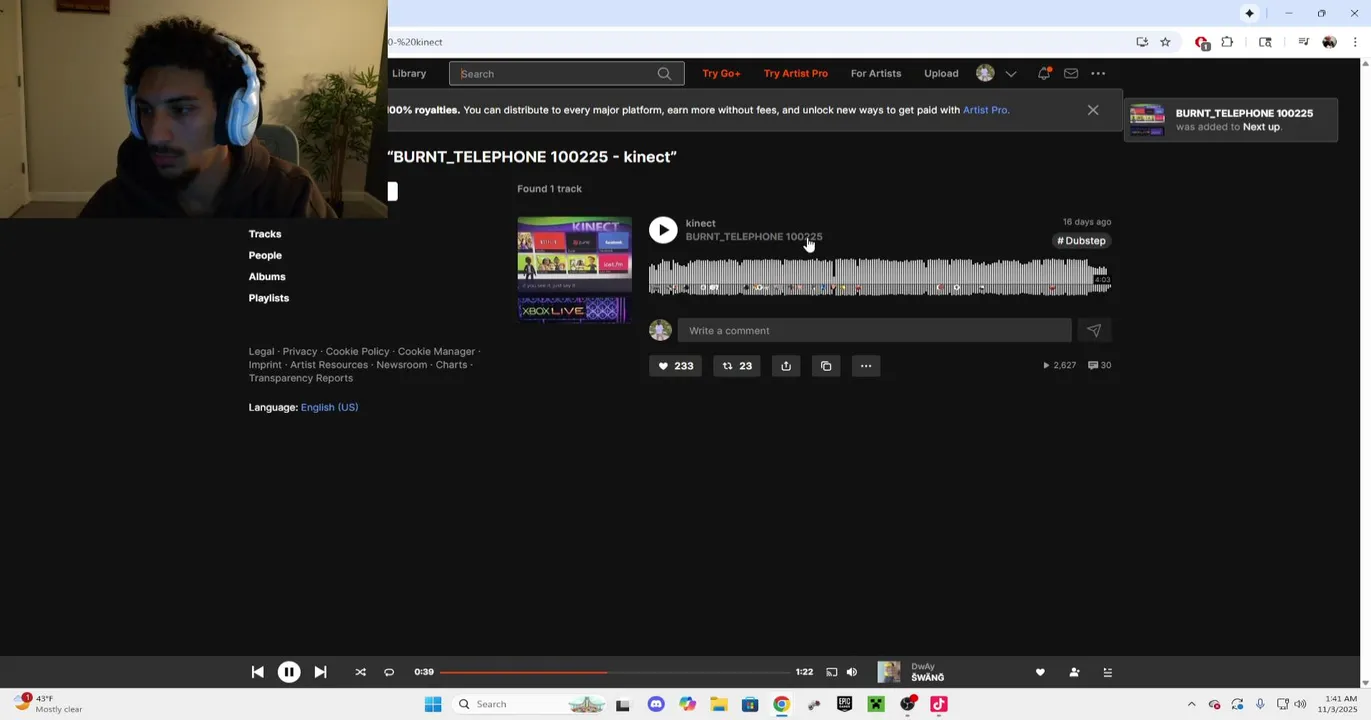
Task: Show hidden system tray icons
Action: coord(1191,704)
